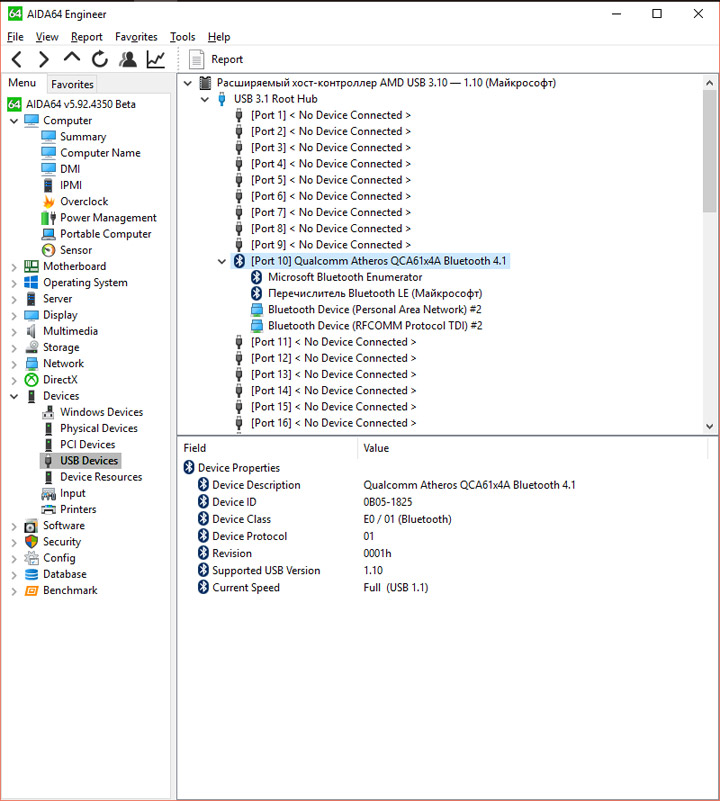Screen dimensions: 720x801
Task: Click the AIDA64 v5.92.4350 Beta root icon
Action: (x=14, y=104)
